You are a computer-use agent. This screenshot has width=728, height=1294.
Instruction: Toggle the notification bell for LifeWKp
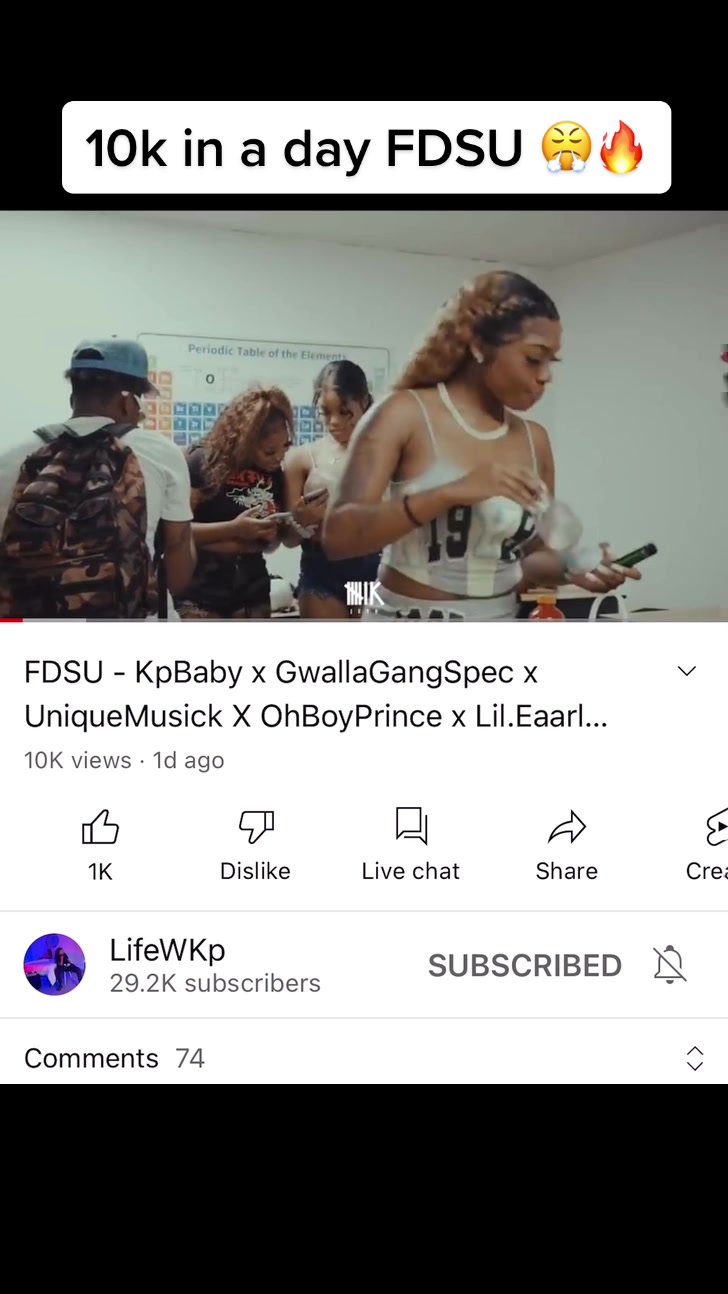[670, 965]
